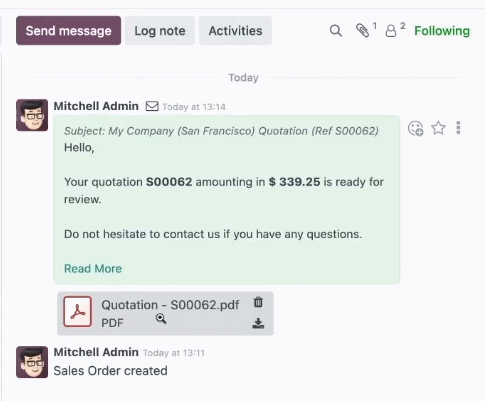Click the email envelope icon beside Mitchell Admin
This screenshot has height=401, width=485.
pos(152,106)
